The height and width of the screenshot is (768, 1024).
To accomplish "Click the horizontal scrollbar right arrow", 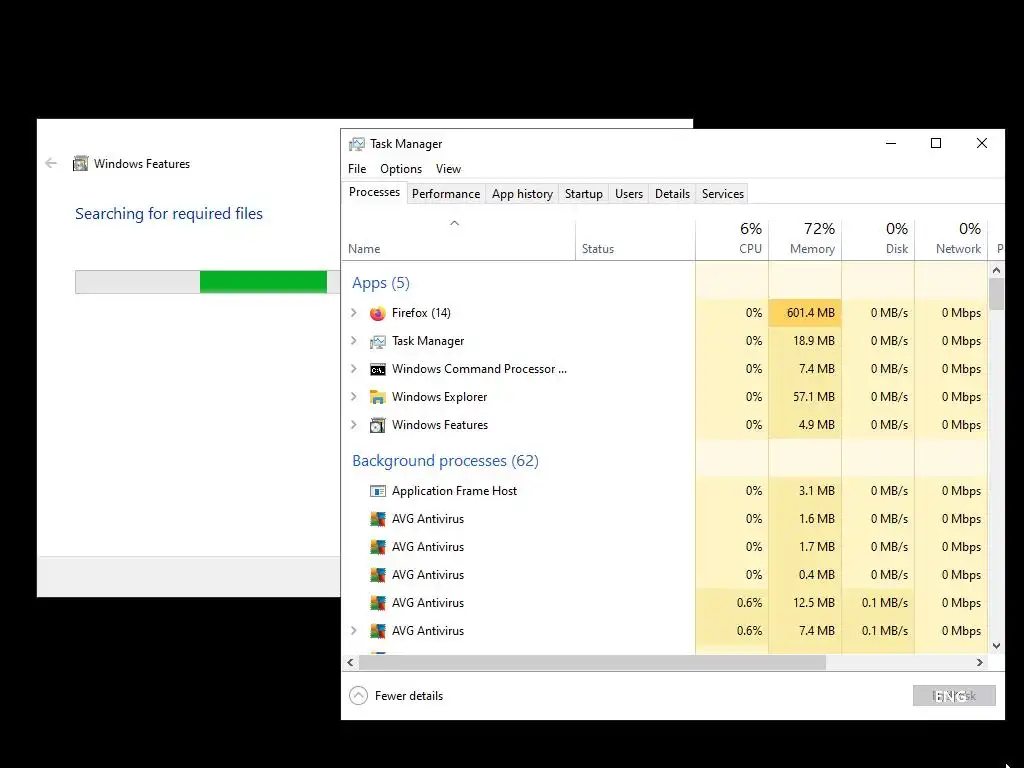I will 980,662.
